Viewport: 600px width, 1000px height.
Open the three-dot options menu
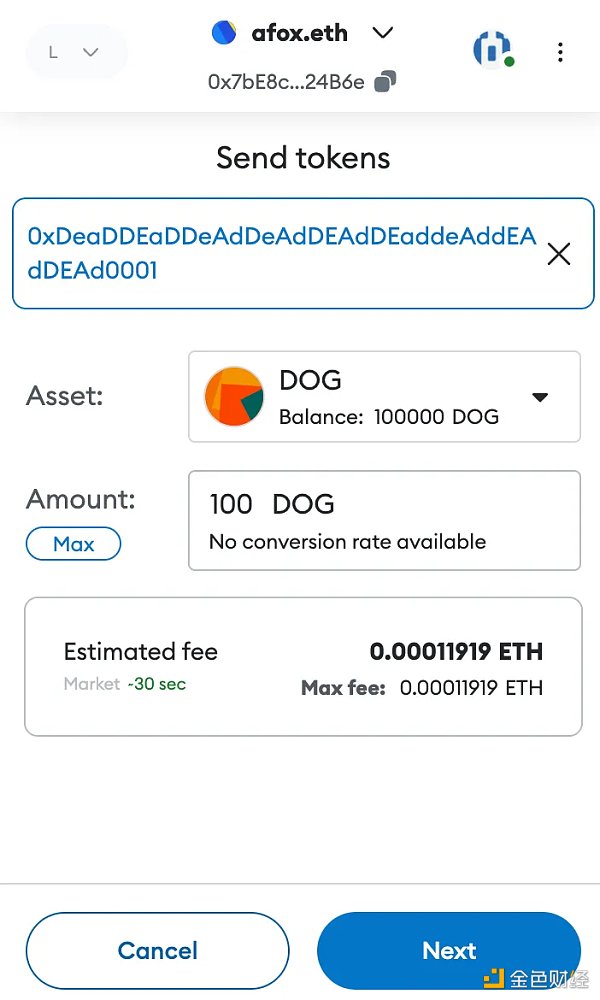coord(560,52)
